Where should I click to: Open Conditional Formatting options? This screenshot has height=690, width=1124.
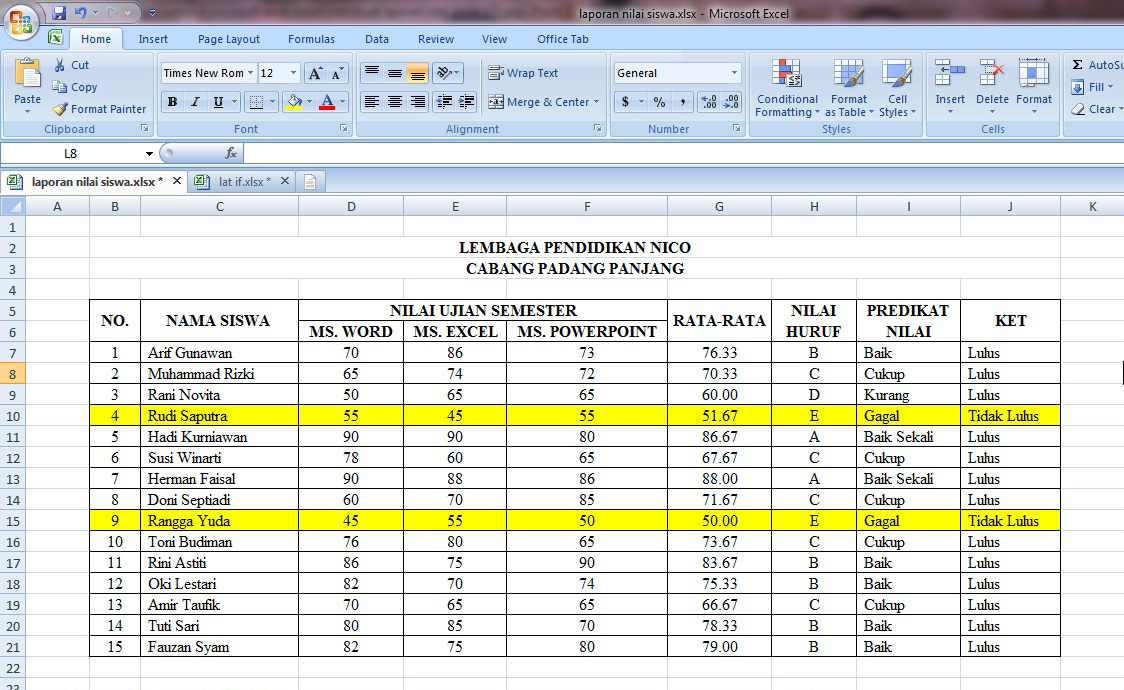pos(786,89)
